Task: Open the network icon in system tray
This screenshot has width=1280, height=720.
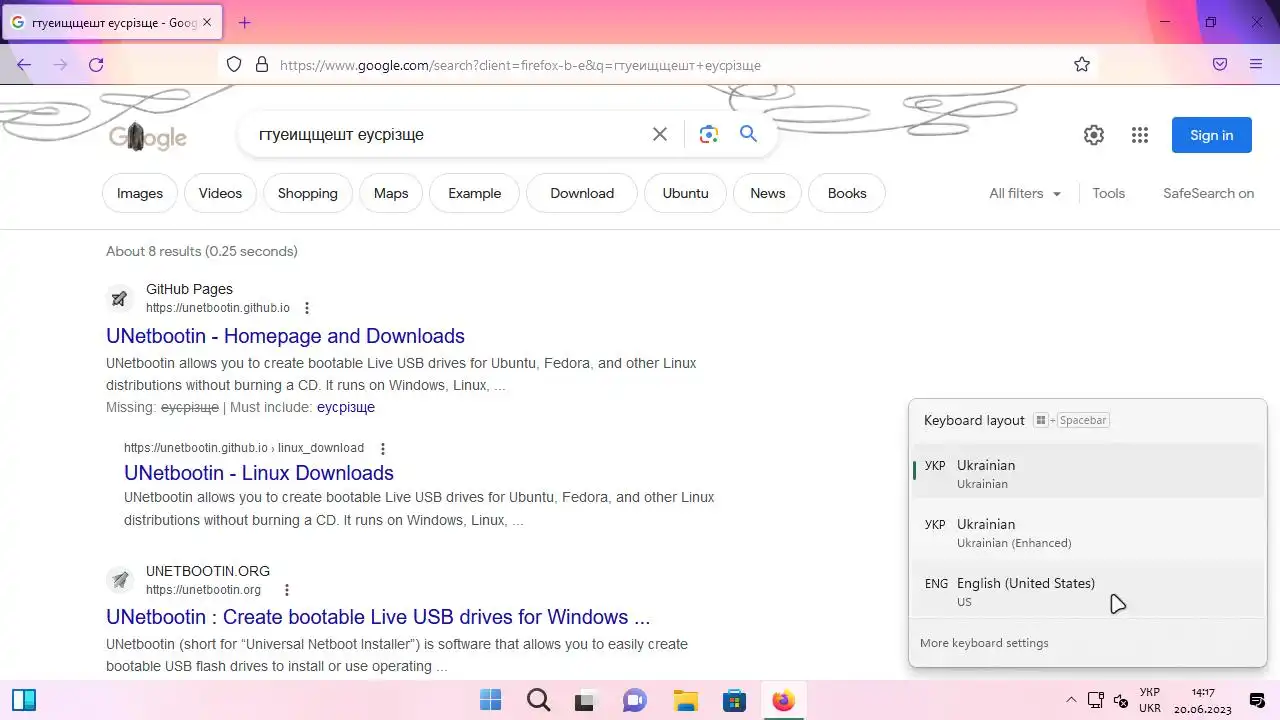Action: point(1096,700)
